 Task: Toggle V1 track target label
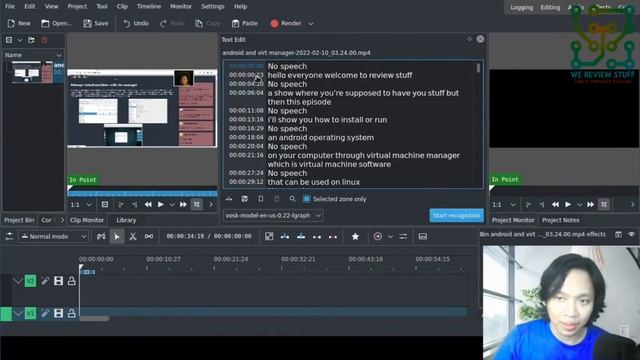(30, 313)
